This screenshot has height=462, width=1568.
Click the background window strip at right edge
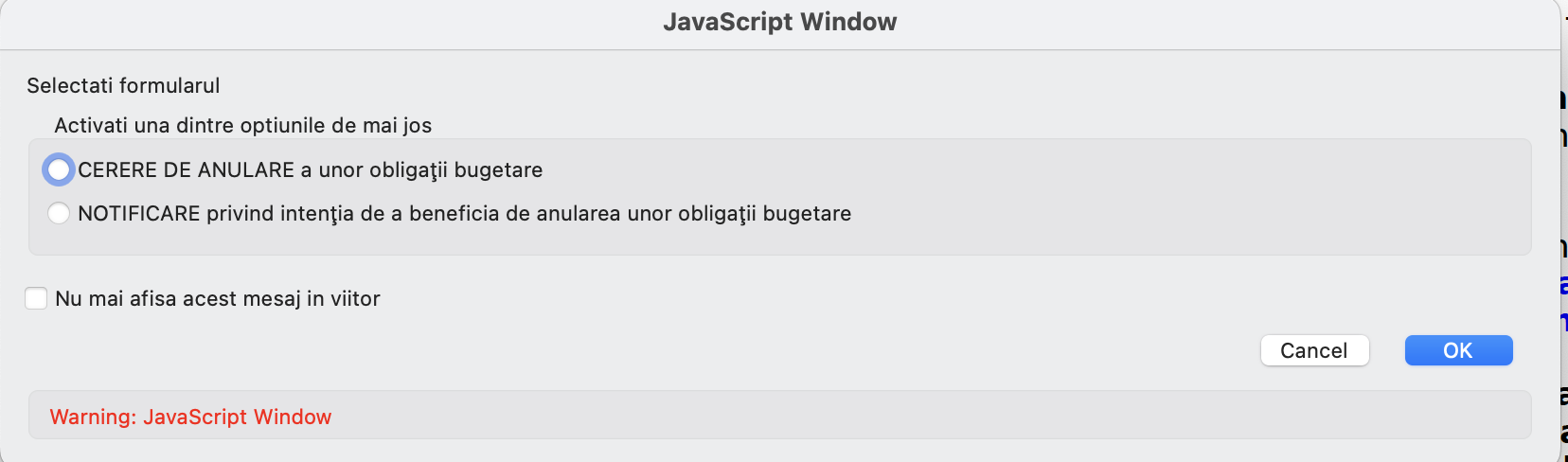click(1564, 189)
